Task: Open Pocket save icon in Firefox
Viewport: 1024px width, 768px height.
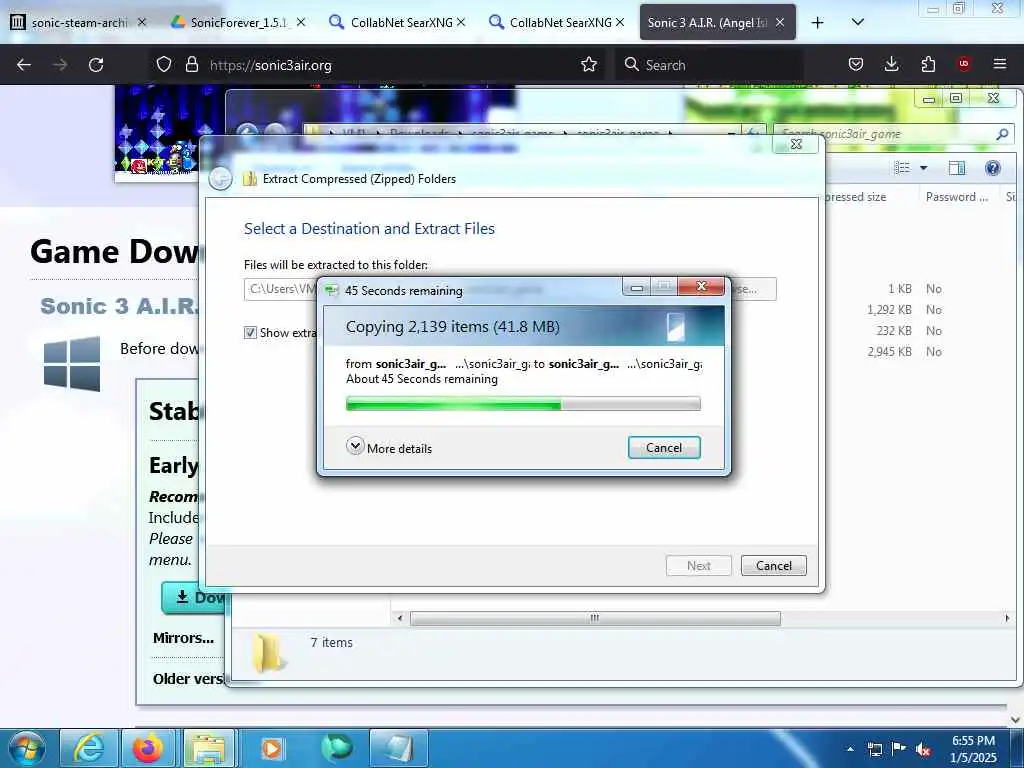Action: click(x=856, y=65)
